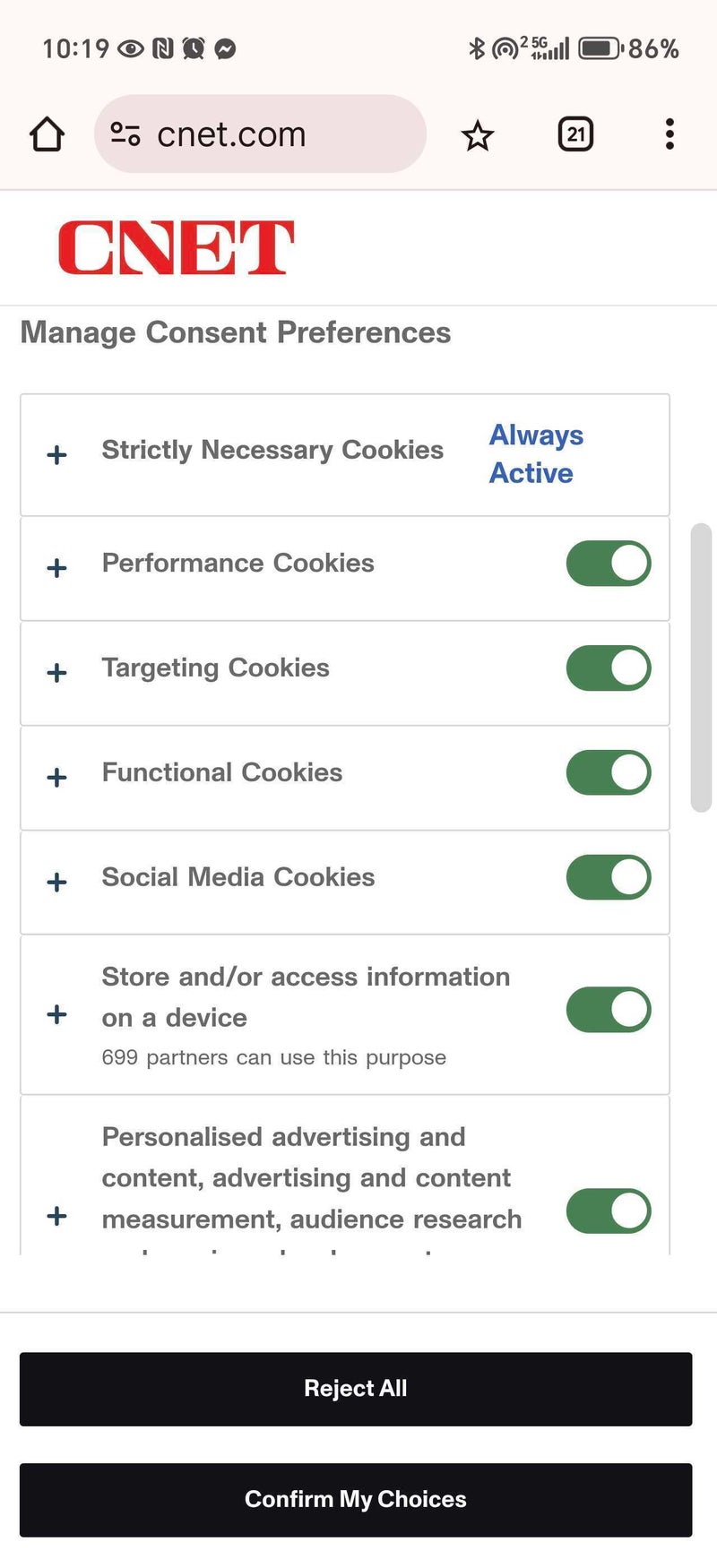This screenshot has height=1568, width=717.
Task: Open the tab switcher showing 21 tabs
Action: (575, 134)
